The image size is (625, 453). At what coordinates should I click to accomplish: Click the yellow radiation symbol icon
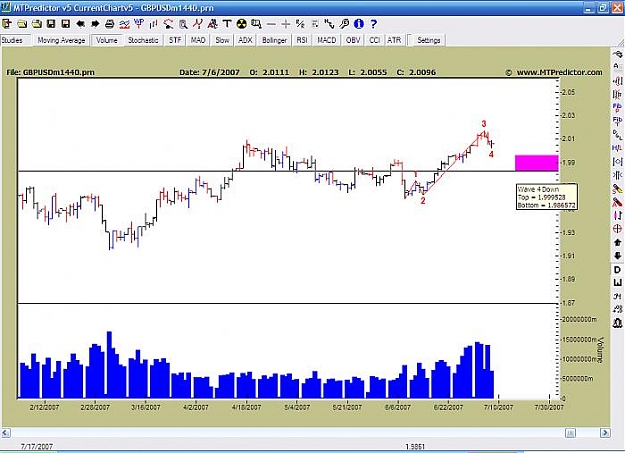242,24
